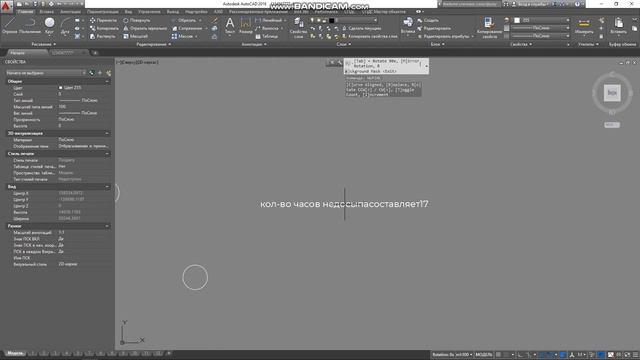Open the Вид (View) ribbon tab
The image size is (640, 360).
pos(128,12)
